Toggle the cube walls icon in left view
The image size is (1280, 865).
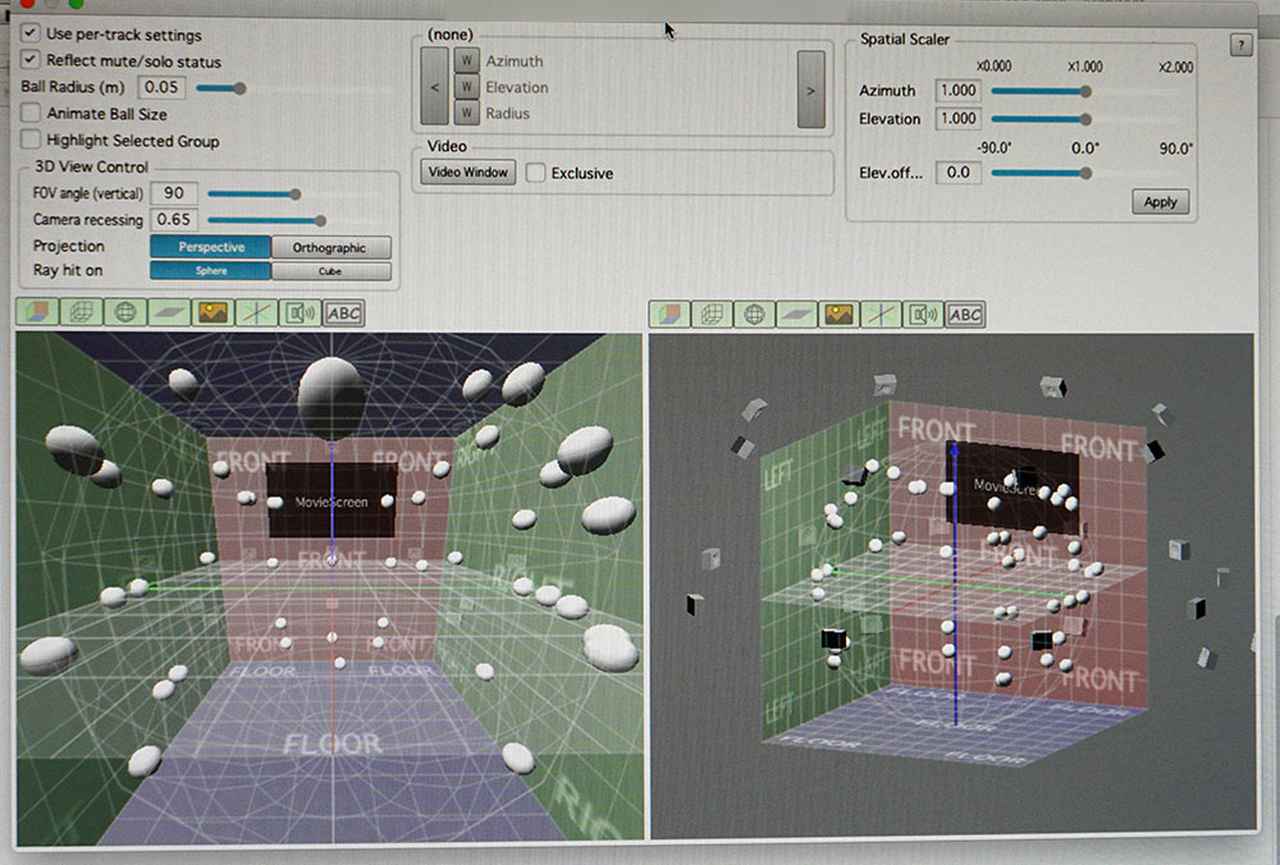35,313
